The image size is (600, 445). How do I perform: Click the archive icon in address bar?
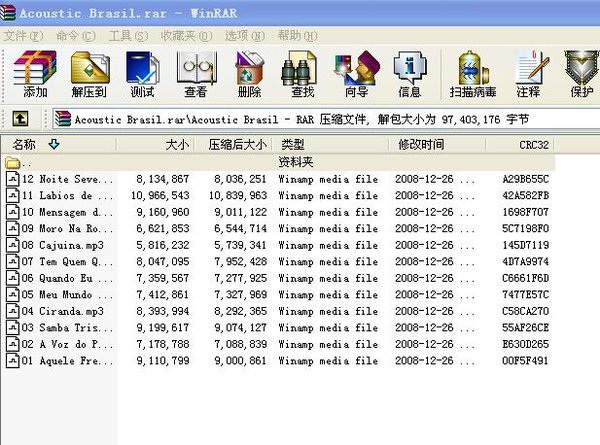coord(62,119)
